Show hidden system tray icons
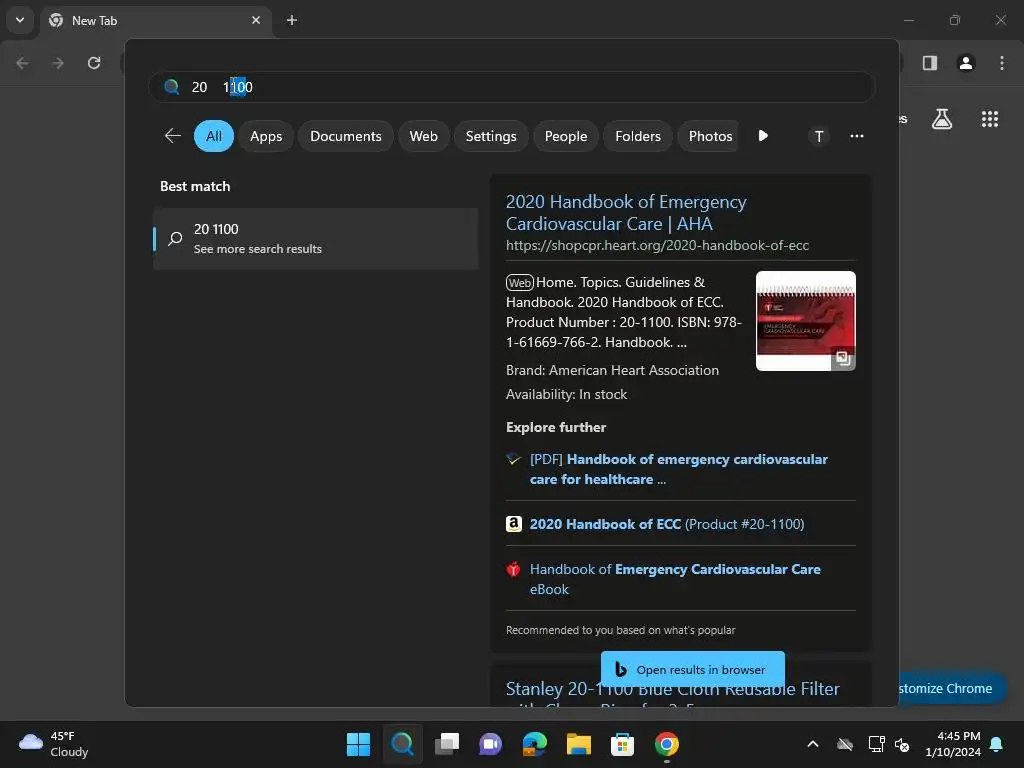The width and height of the screenshot is (1024, 768). point(813,744)
